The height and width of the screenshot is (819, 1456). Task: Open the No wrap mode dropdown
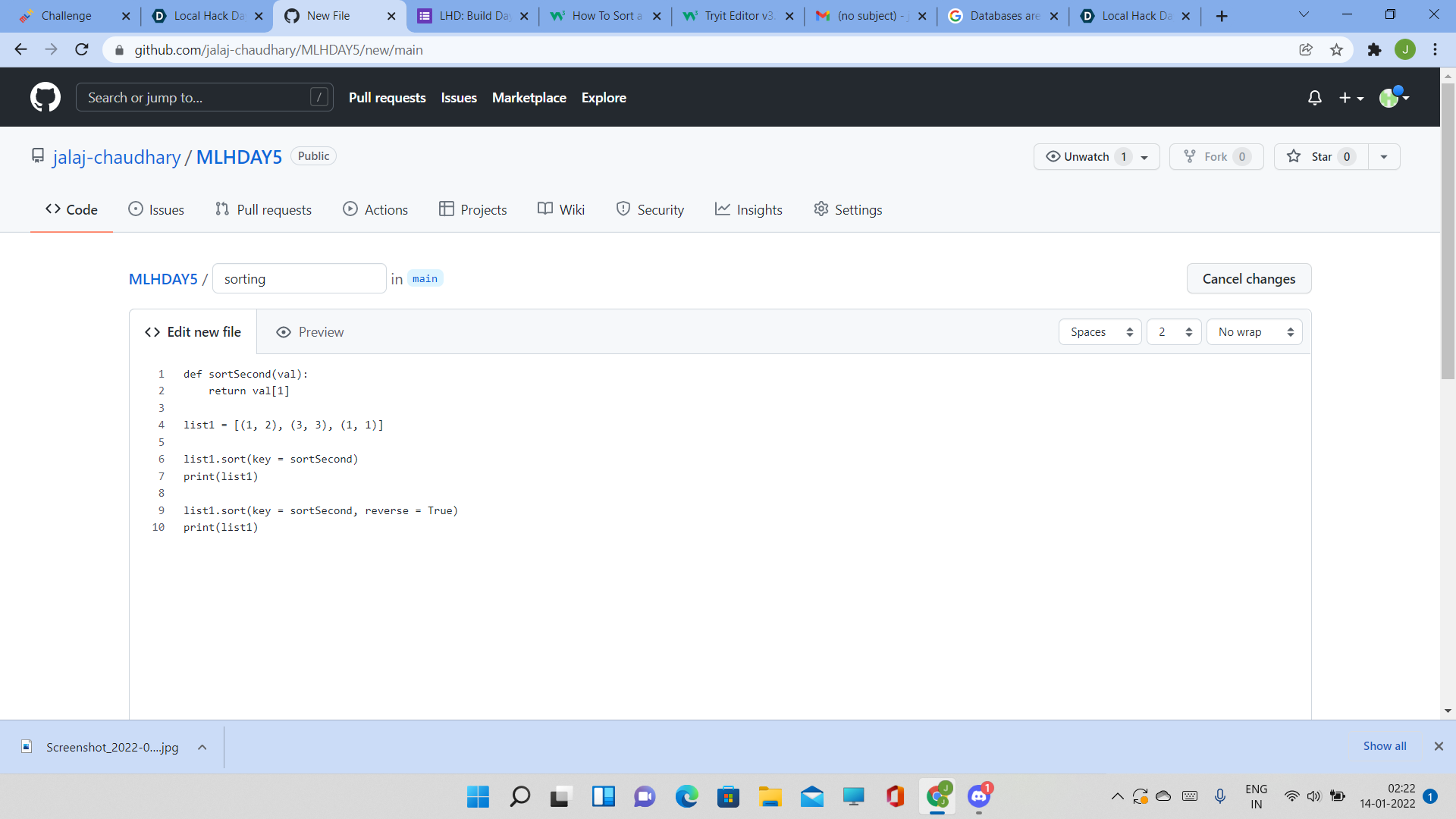click(1254, 332)
